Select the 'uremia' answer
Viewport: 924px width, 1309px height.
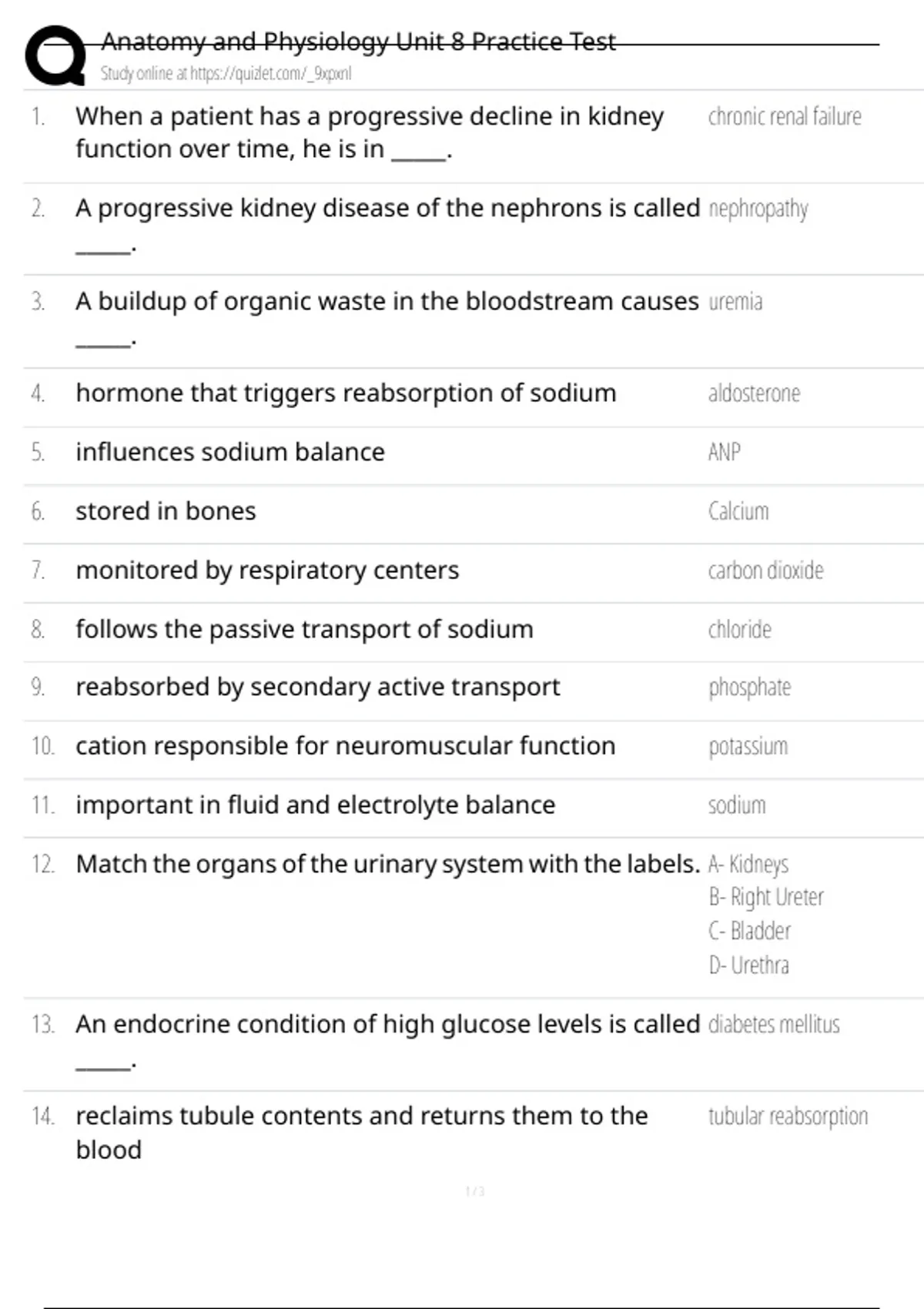point(735,301)
